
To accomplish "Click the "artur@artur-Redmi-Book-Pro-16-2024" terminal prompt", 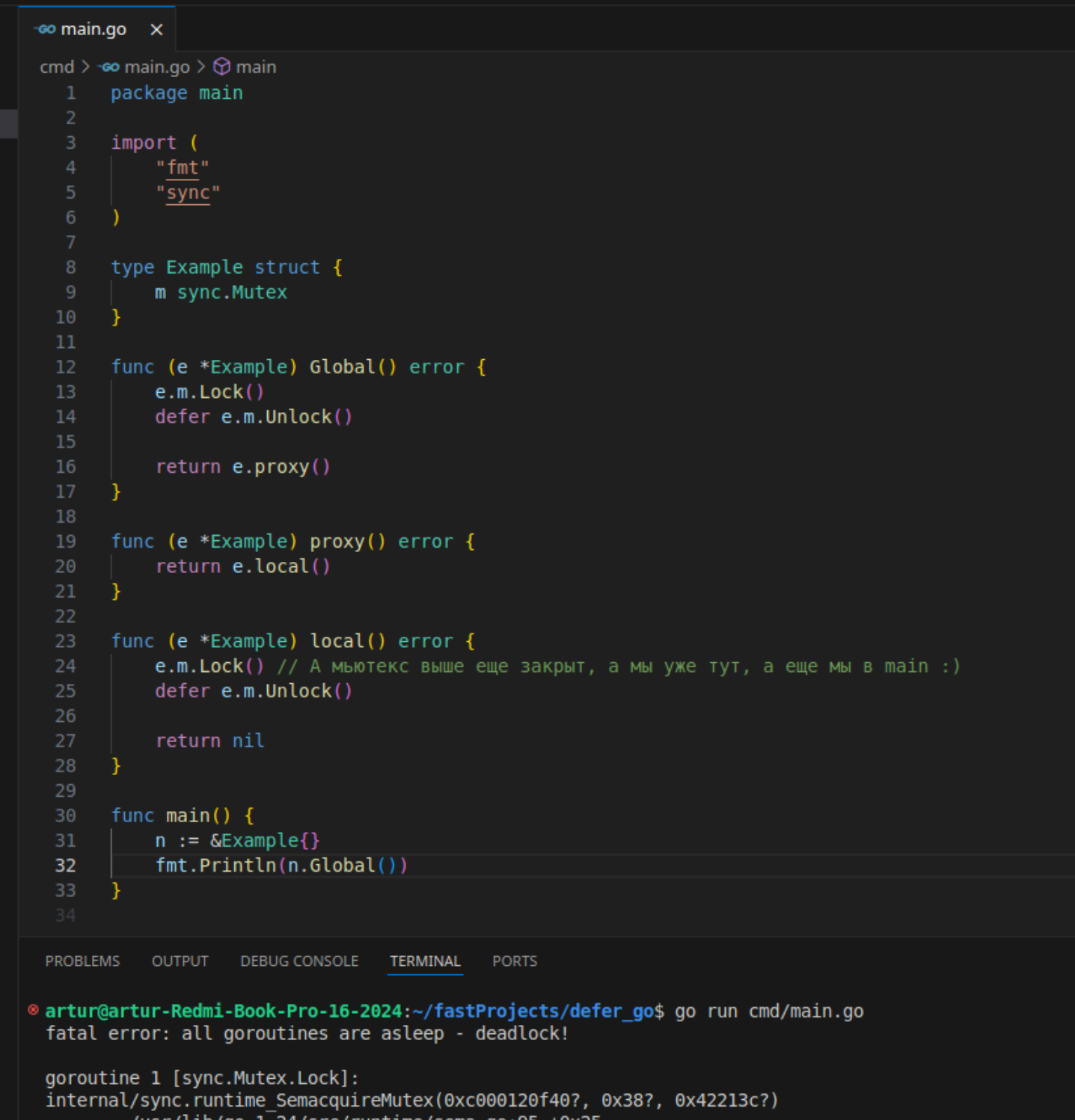I will coord(224,1012).
